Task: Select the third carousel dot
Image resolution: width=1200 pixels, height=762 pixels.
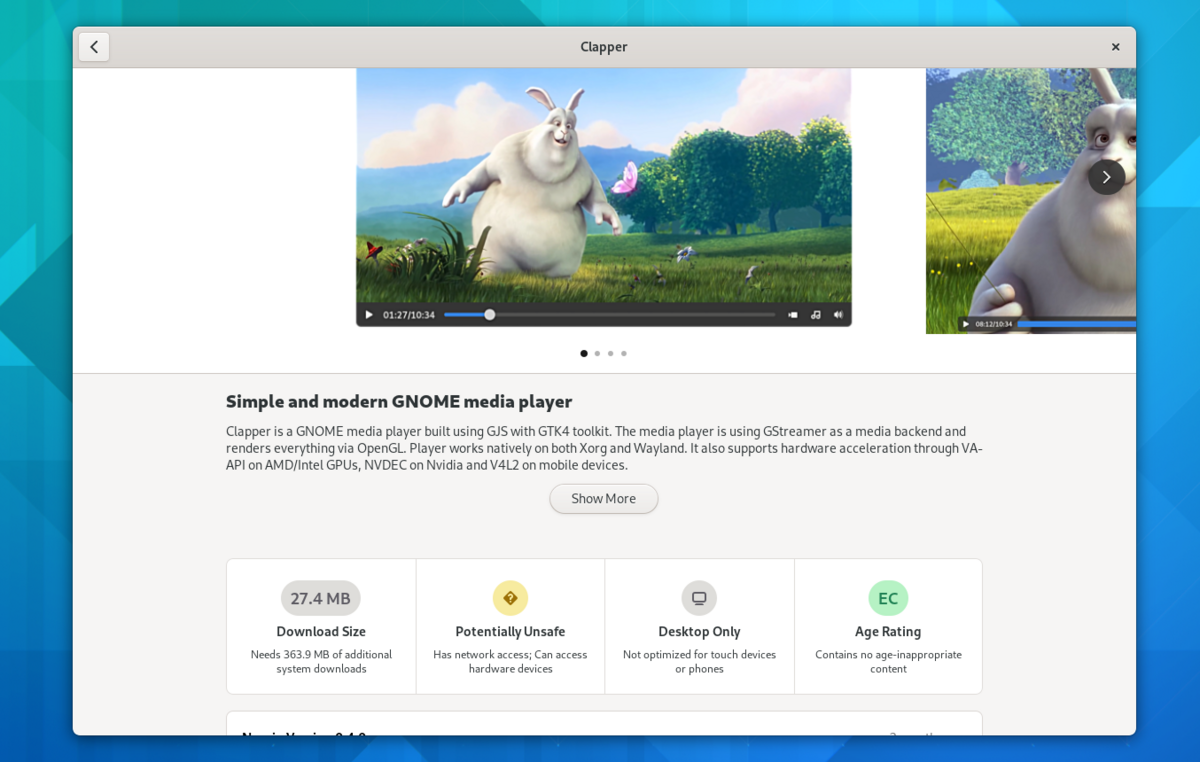Action: (610, 353)
